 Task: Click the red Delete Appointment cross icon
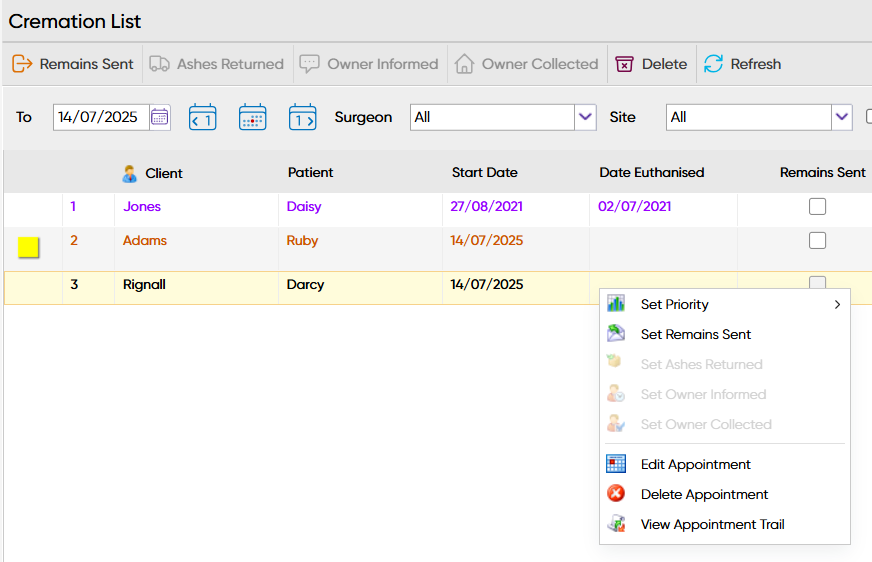[x=616, y=493]
